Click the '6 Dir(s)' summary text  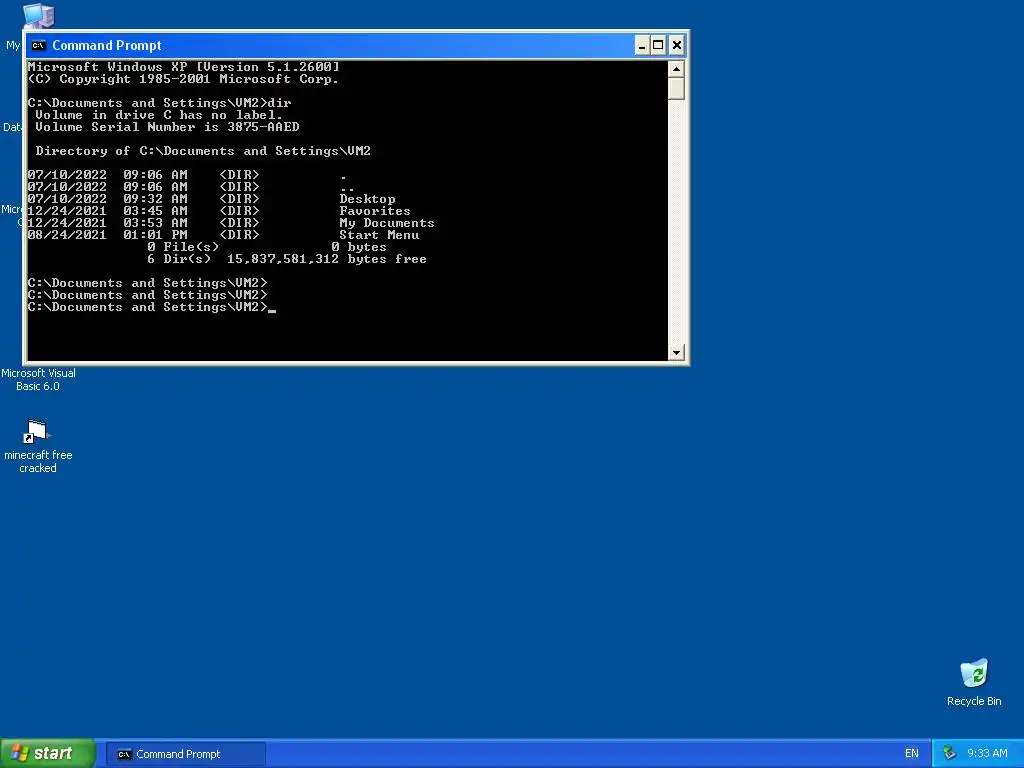(179, 259)
